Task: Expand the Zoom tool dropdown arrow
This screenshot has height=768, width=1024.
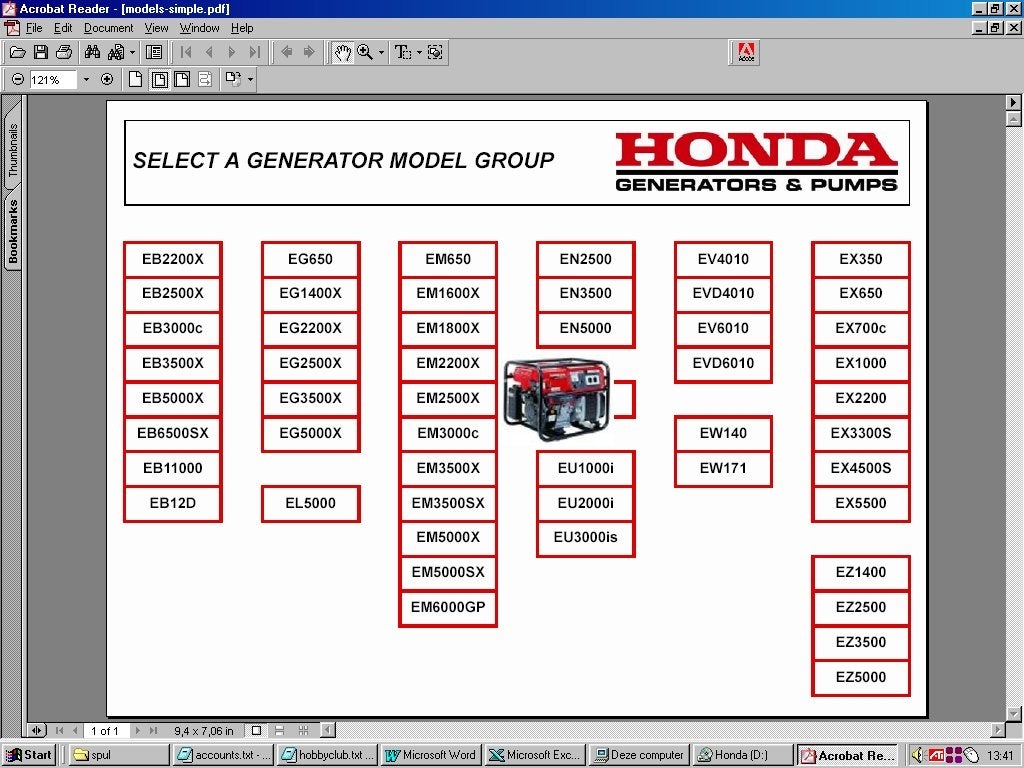Action: (381, 52)
